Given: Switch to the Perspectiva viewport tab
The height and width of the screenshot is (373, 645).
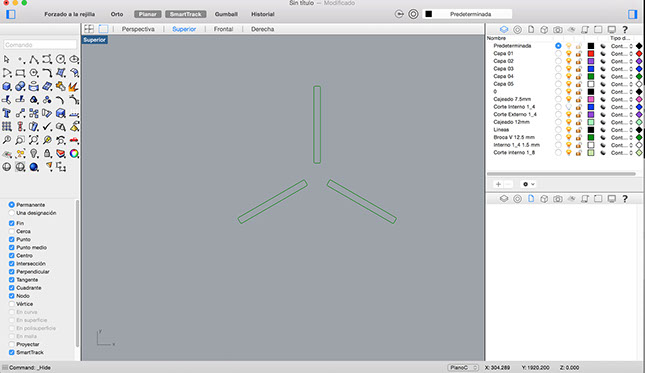Looking at the screenshot, I should 138,29.
